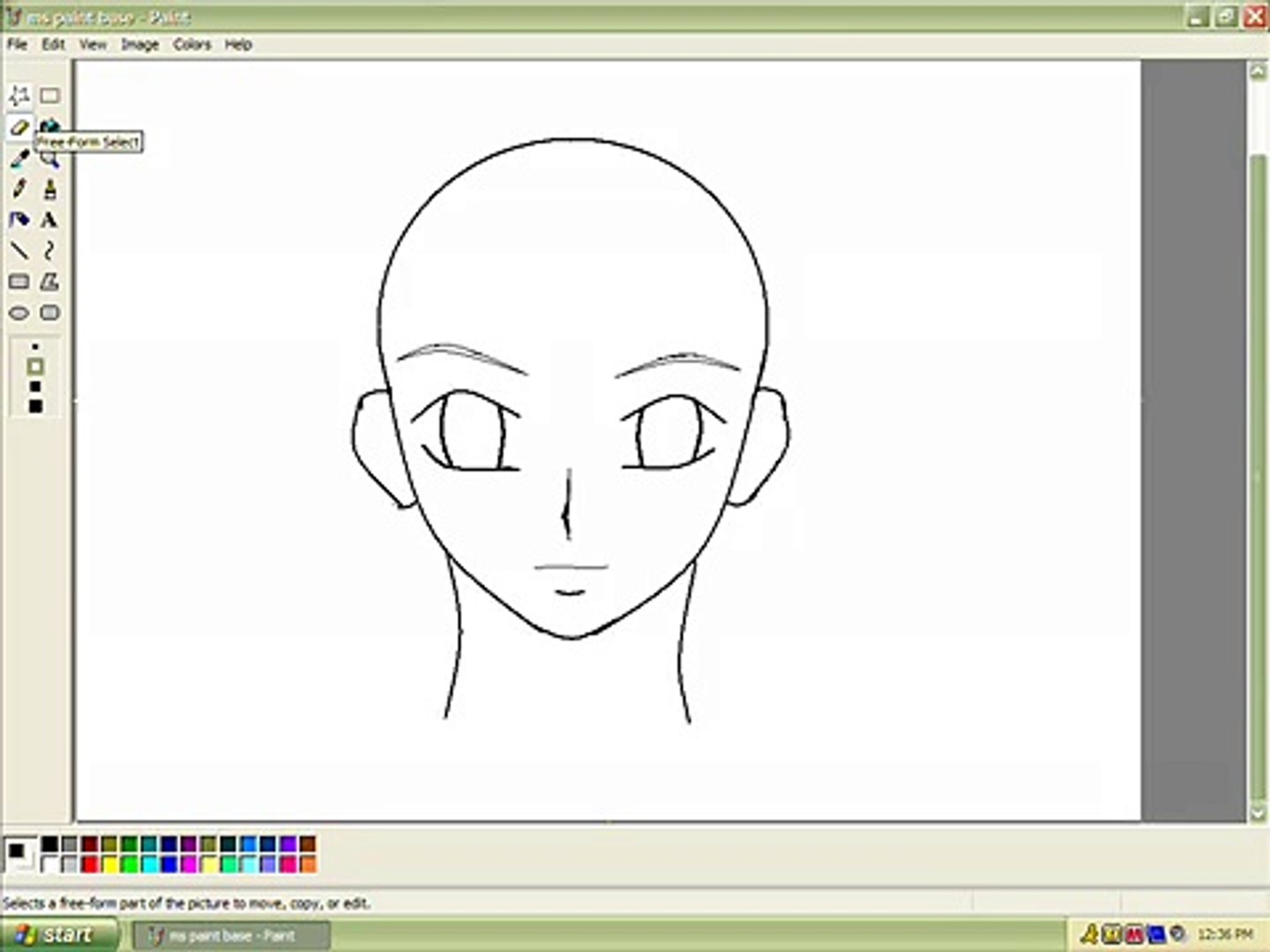This screenshot has width=1270, height=952.
Task: Pick the light gray palette swatch
Action: pyautogui.click(x=70, y=864)
